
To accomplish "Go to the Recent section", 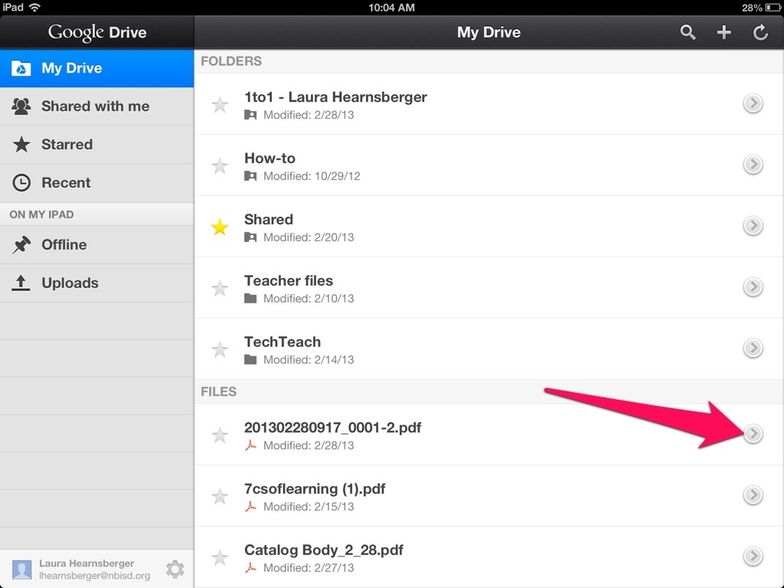I will click(x=66, y=183).
